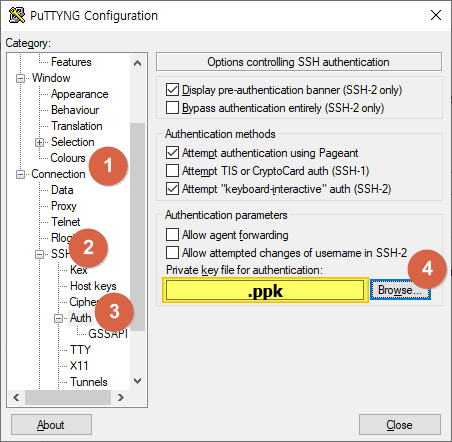
Task: Enable Bypass authentication entirely checkbox
Action: [172, 108]
